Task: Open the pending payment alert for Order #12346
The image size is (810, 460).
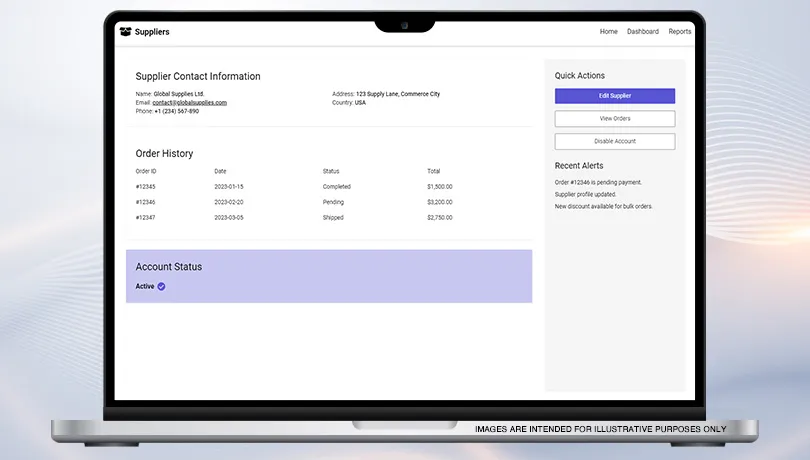Action: (598, 182)
